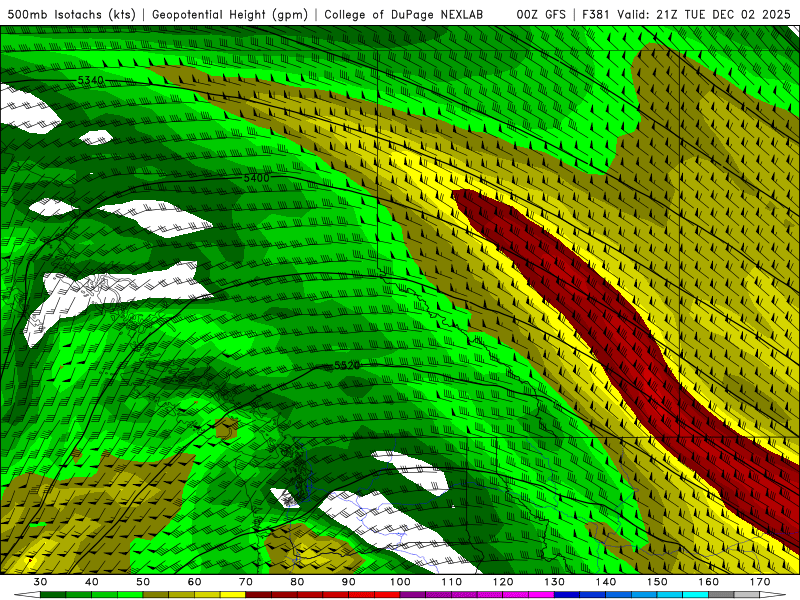The width and height of the screenshot is (800, 600).
Task: Click the 70 value on the color scale
Action: point(246,582)
